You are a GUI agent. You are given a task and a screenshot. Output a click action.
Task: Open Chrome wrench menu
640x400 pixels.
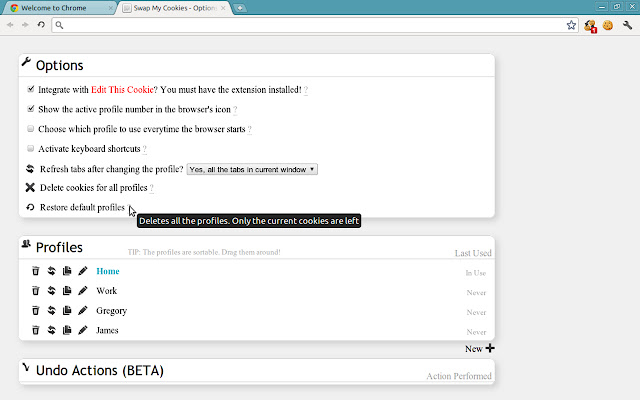click(627, 25)
